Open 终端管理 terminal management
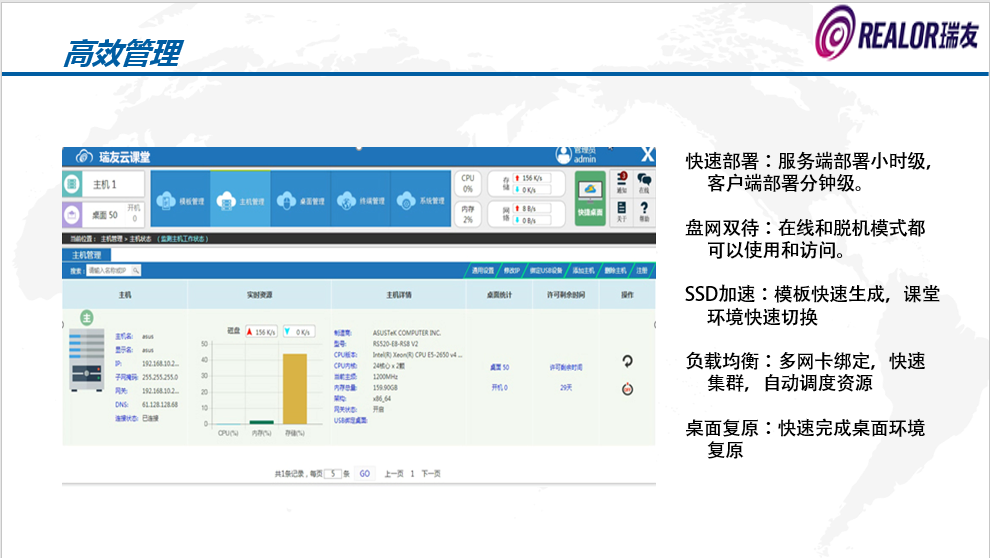This screenshot has height=558, width=990. tap(359, 200)
